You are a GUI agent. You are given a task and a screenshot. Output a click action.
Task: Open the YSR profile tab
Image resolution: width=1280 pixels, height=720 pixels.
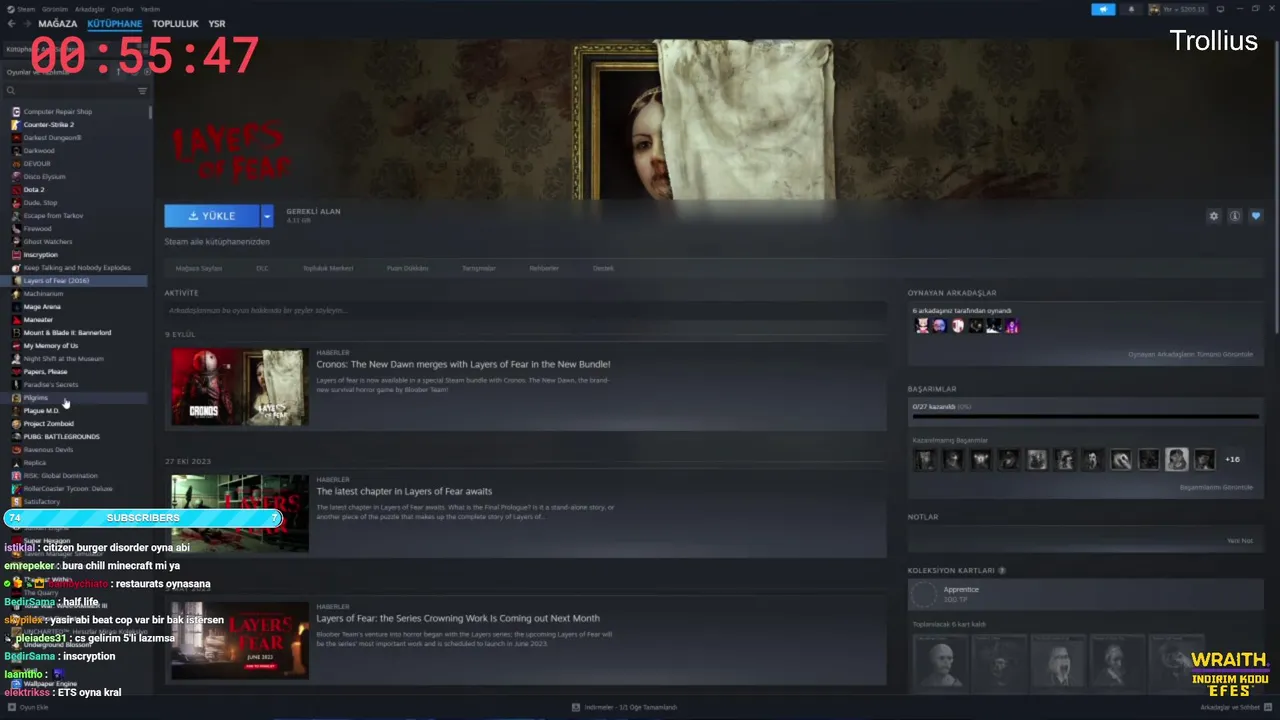[x=217, y=23]
